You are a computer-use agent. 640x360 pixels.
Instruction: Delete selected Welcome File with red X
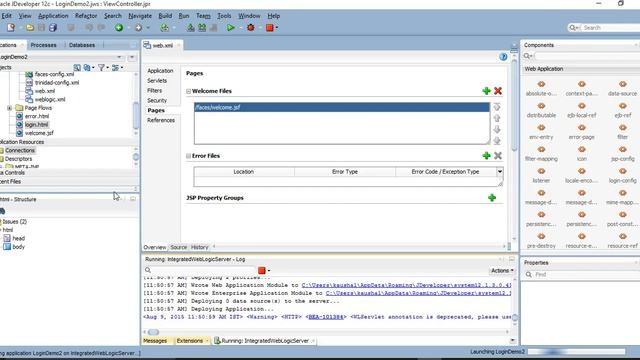tap(498, 91)
